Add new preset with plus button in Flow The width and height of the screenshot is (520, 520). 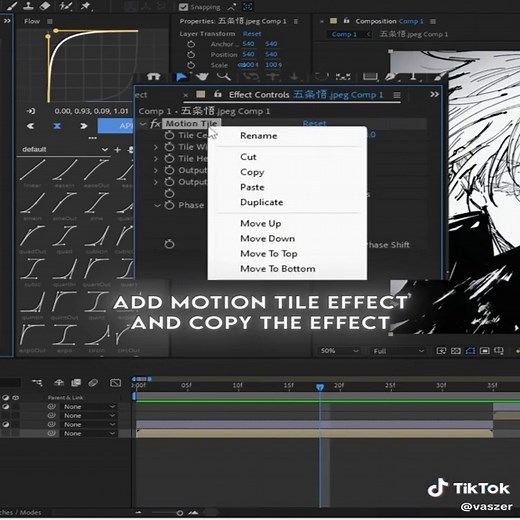click(117, 150)
